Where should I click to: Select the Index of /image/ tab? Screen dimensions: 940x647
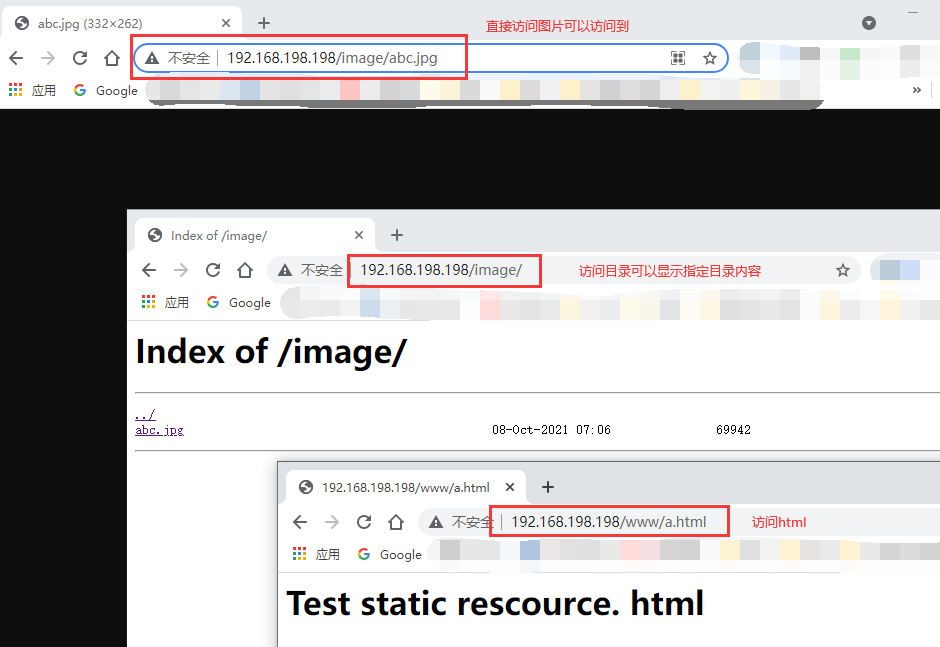click(x=255, y=236)
